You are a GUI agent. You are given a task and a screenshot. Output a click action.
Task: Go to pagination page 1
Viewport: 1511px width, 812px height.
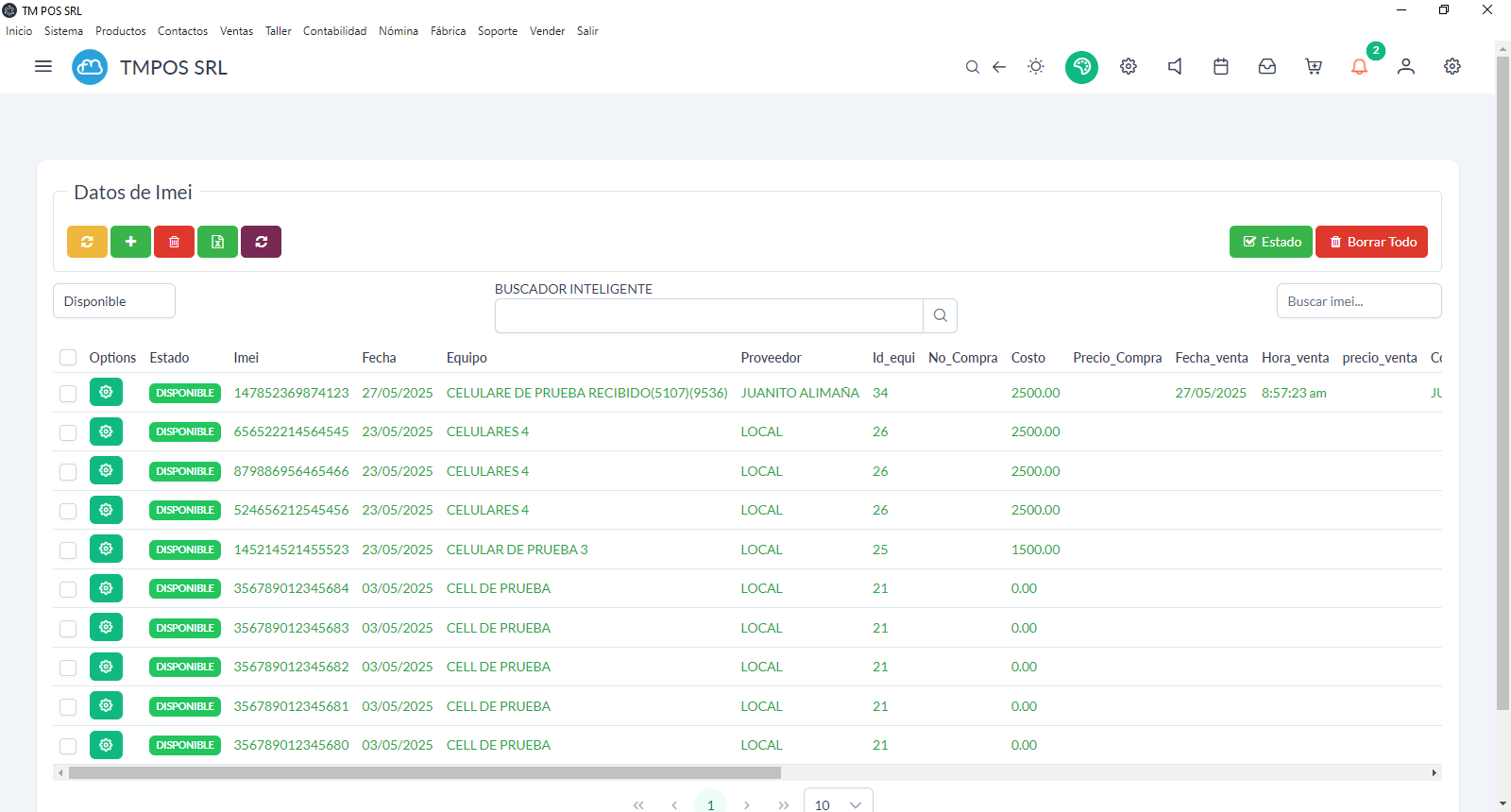point(710,804)
